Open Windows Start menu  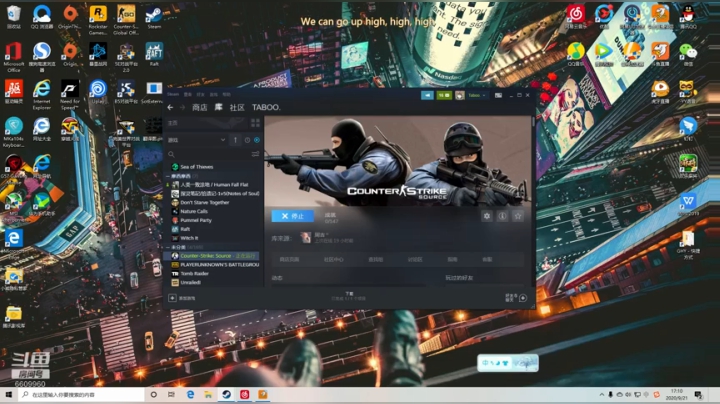point(8,395)
